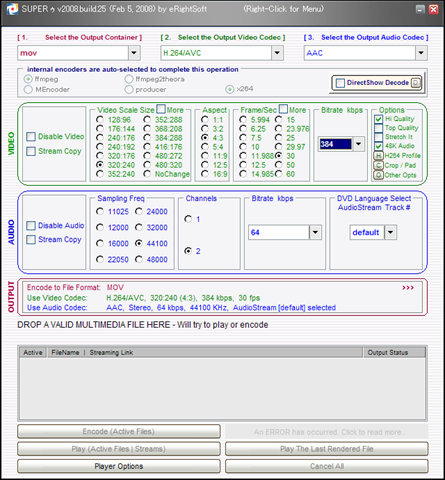Viewport: 445px width, 480px height.
Task: Open the Output Container dropdown
Action: (x=134, y=53)
